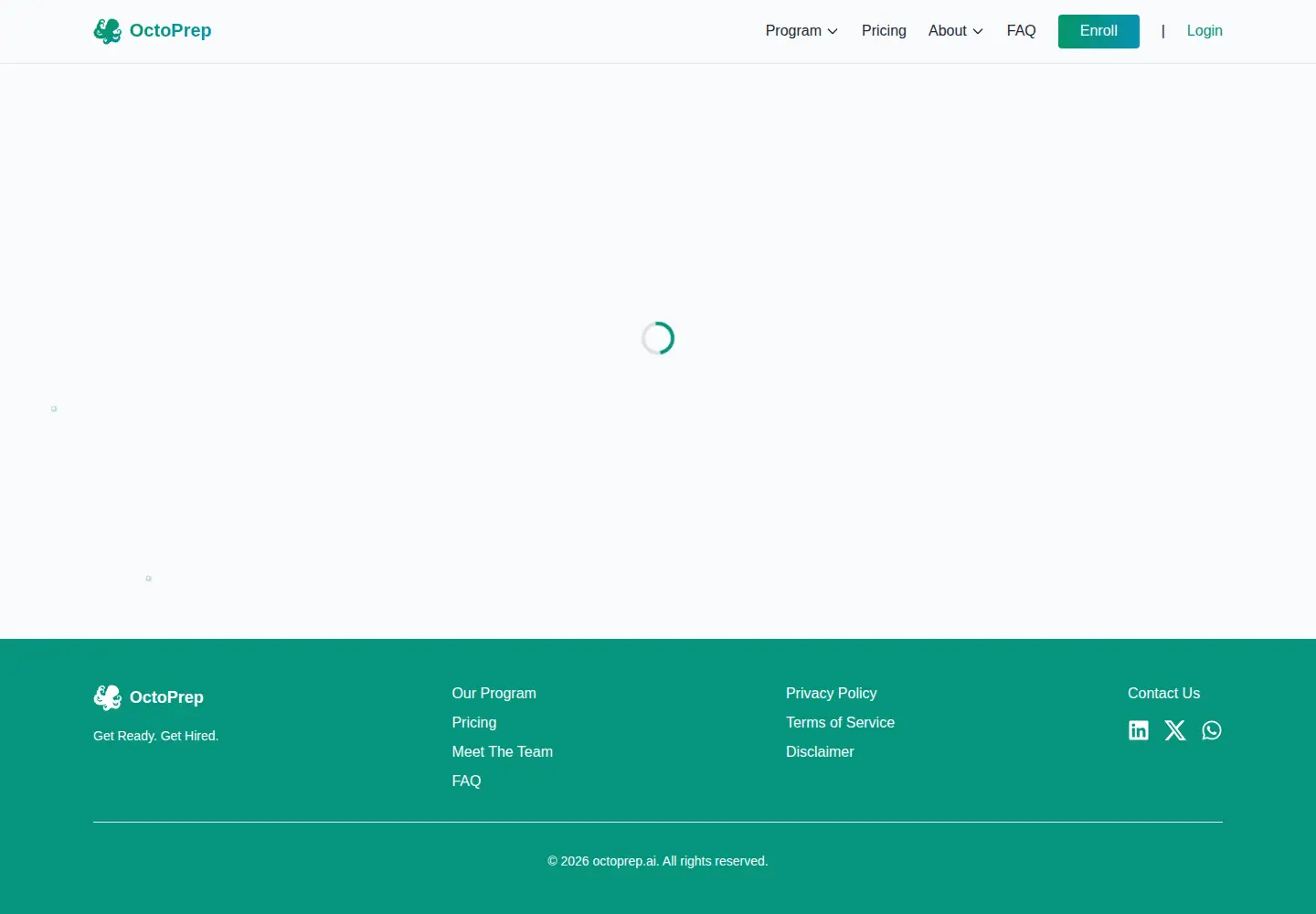Click the Enroll button

click(x=1098, y=31)
